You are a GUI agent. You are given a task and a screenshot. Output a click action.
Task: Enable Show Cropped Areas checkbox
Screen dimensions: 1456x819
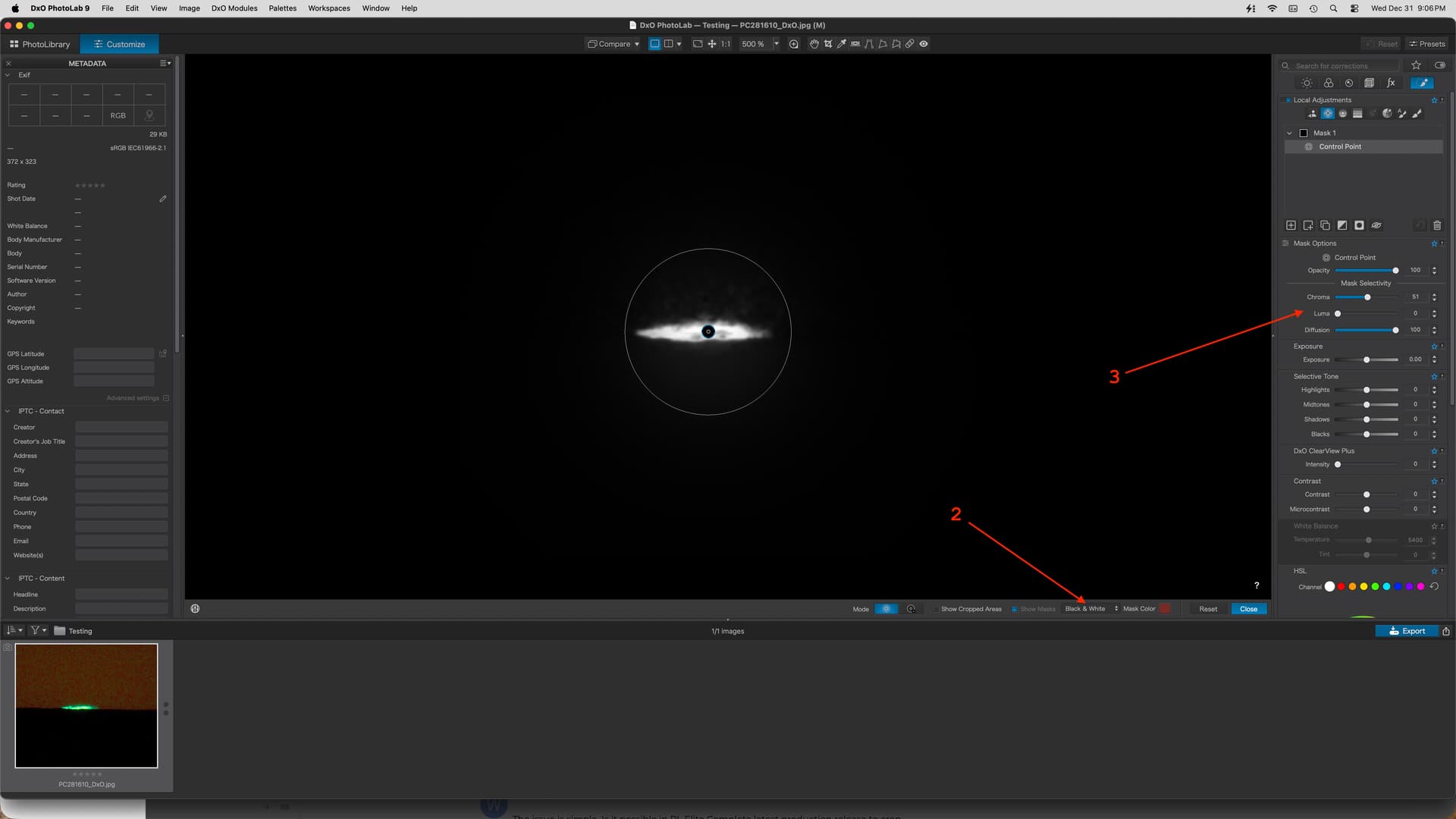click(936, 609)
